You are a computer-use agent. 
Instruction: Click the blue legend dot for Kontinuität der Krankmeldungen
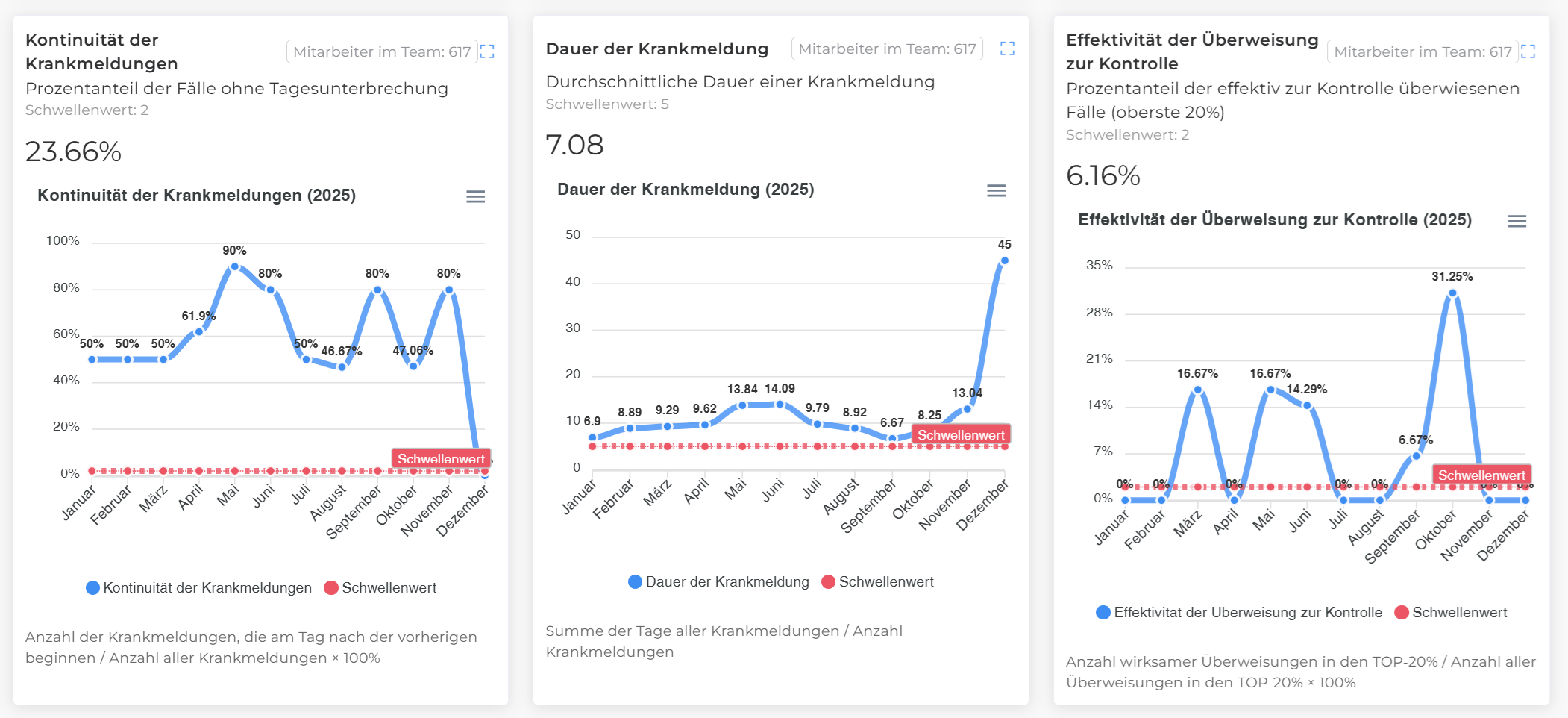coord(92,587)
